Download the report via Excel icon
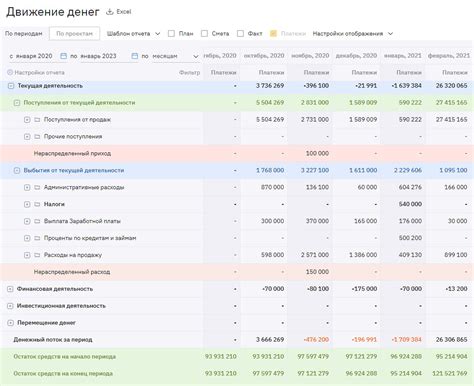 pos(110,12)
